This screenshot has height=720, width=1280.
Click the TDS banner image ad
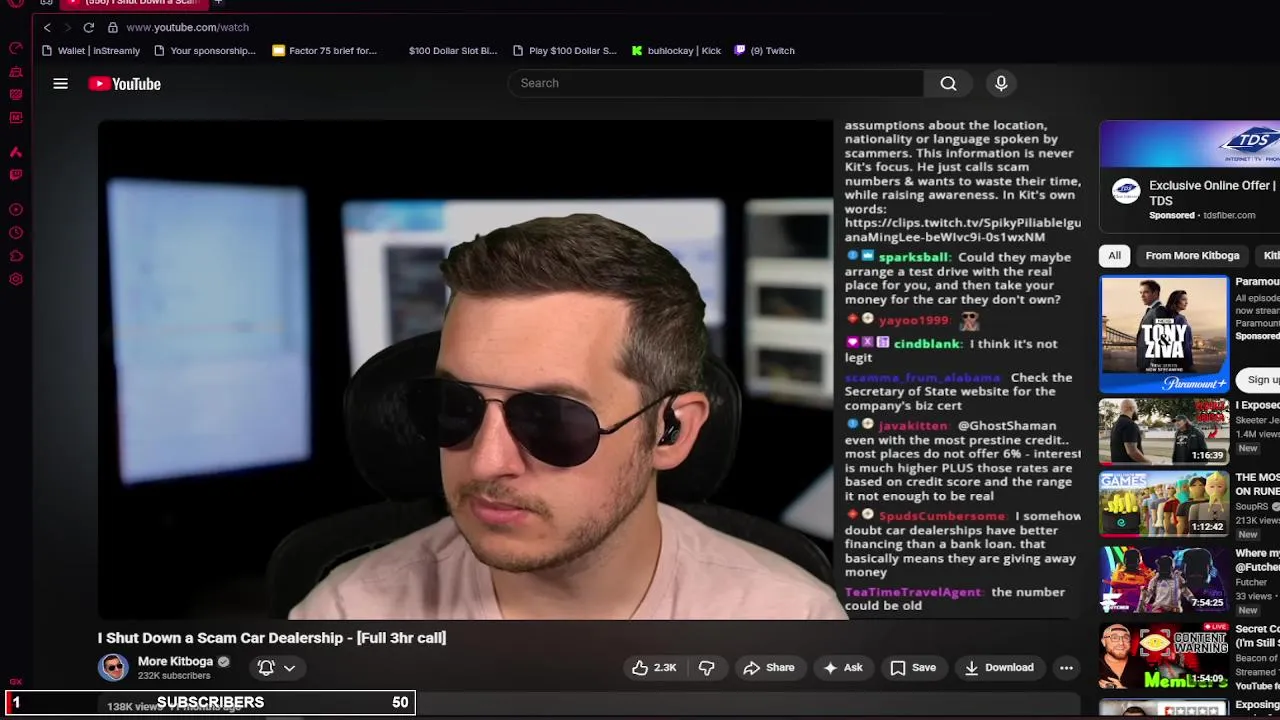coord(1190,144)
